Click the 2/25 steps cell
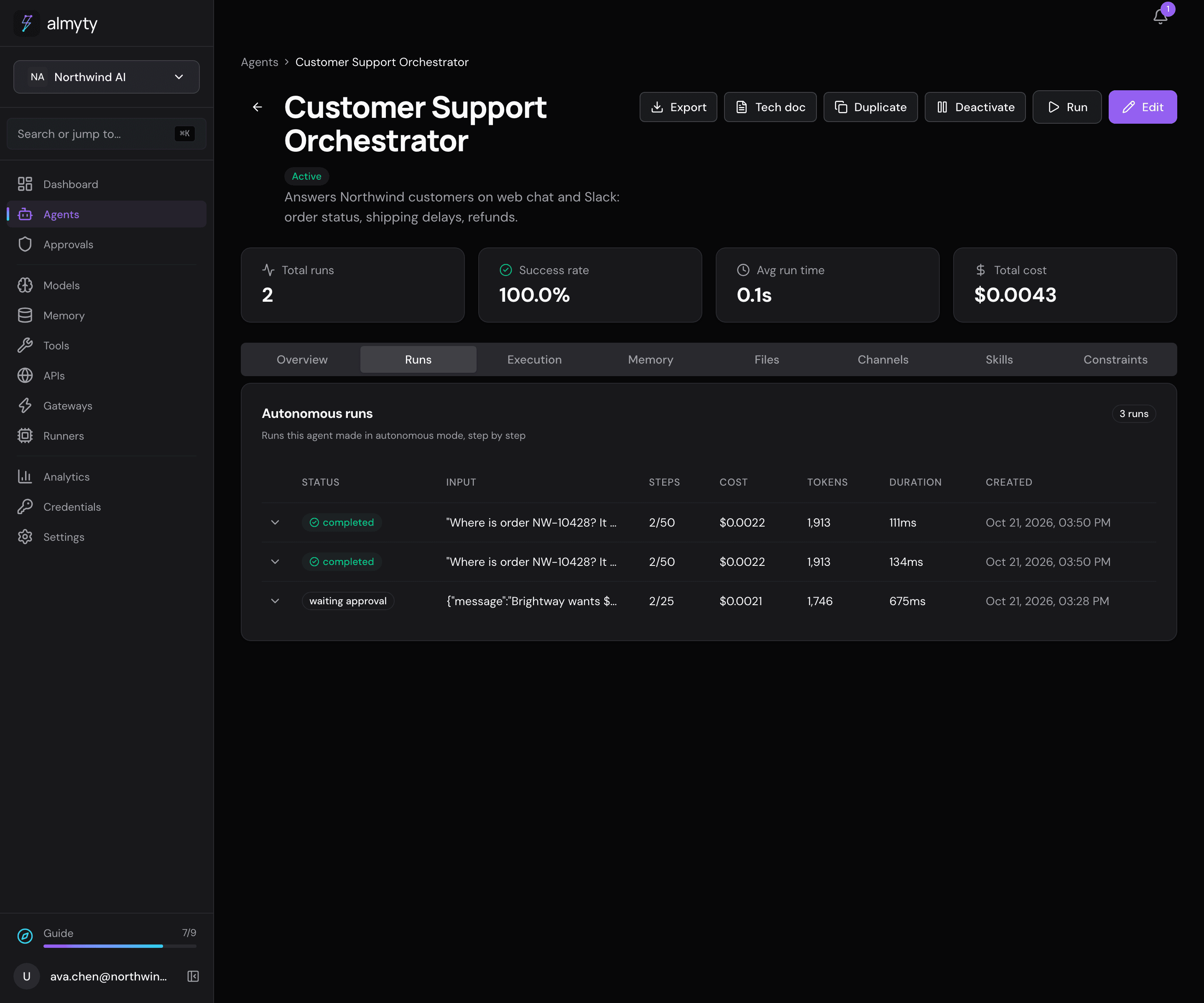The image size is (1204, 1003). pos(661,601)
